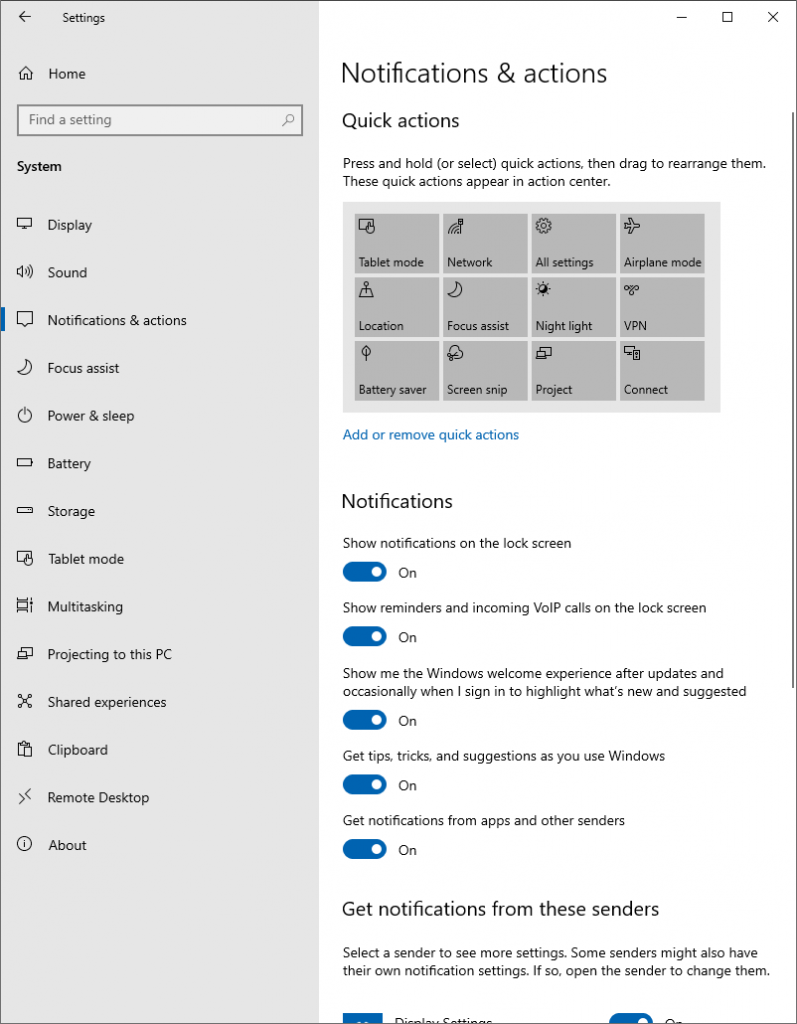Click the Home house icon
The width and height of the screenshot is (797, 1024).
(x=25, y=73)
